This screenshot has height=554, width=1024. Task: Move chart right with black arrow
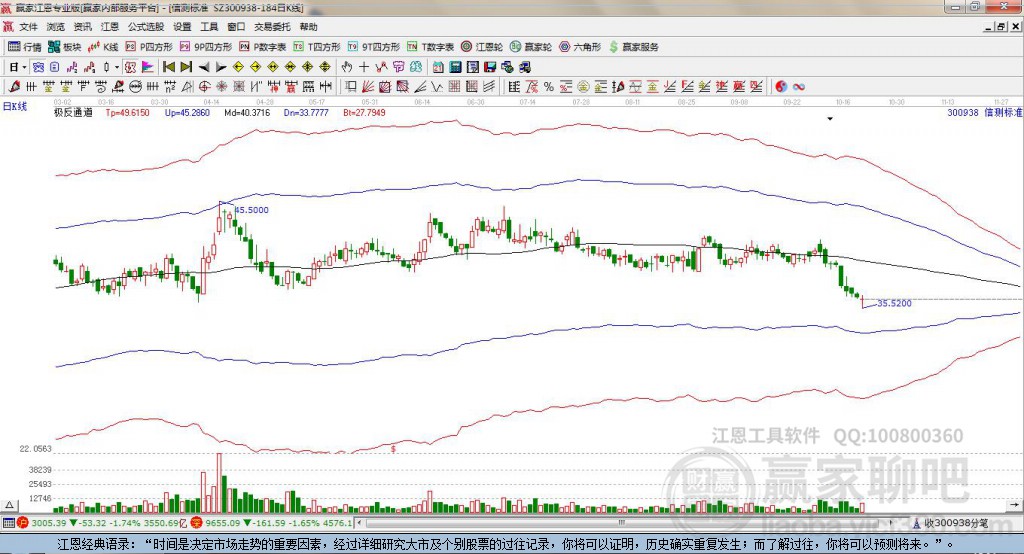[x=221, y=67]
